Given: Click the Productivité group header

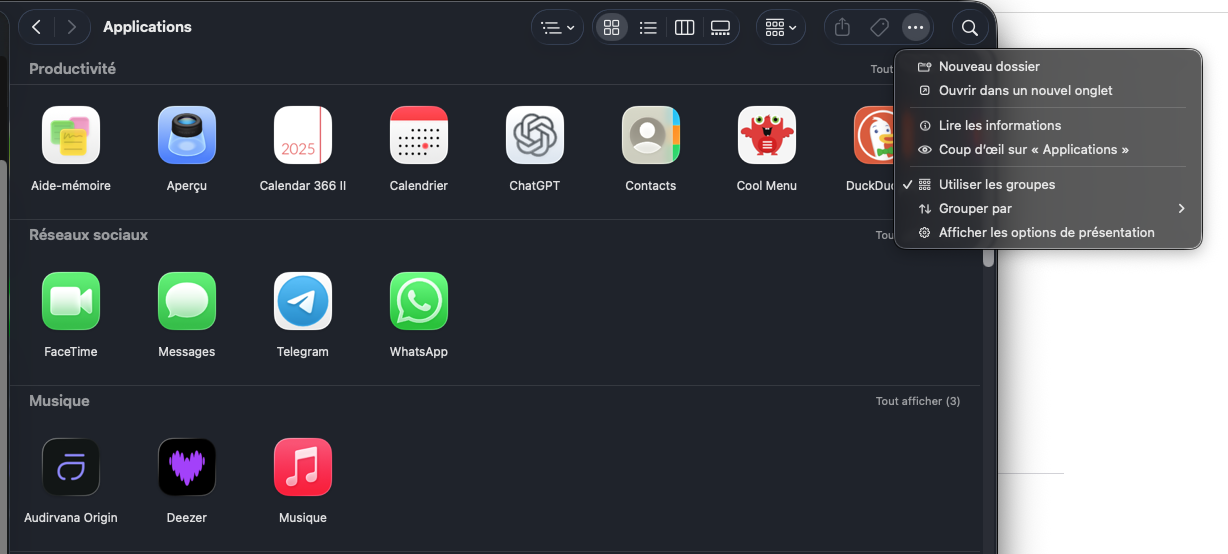Looking at the screenshot, I should (72, 68).
